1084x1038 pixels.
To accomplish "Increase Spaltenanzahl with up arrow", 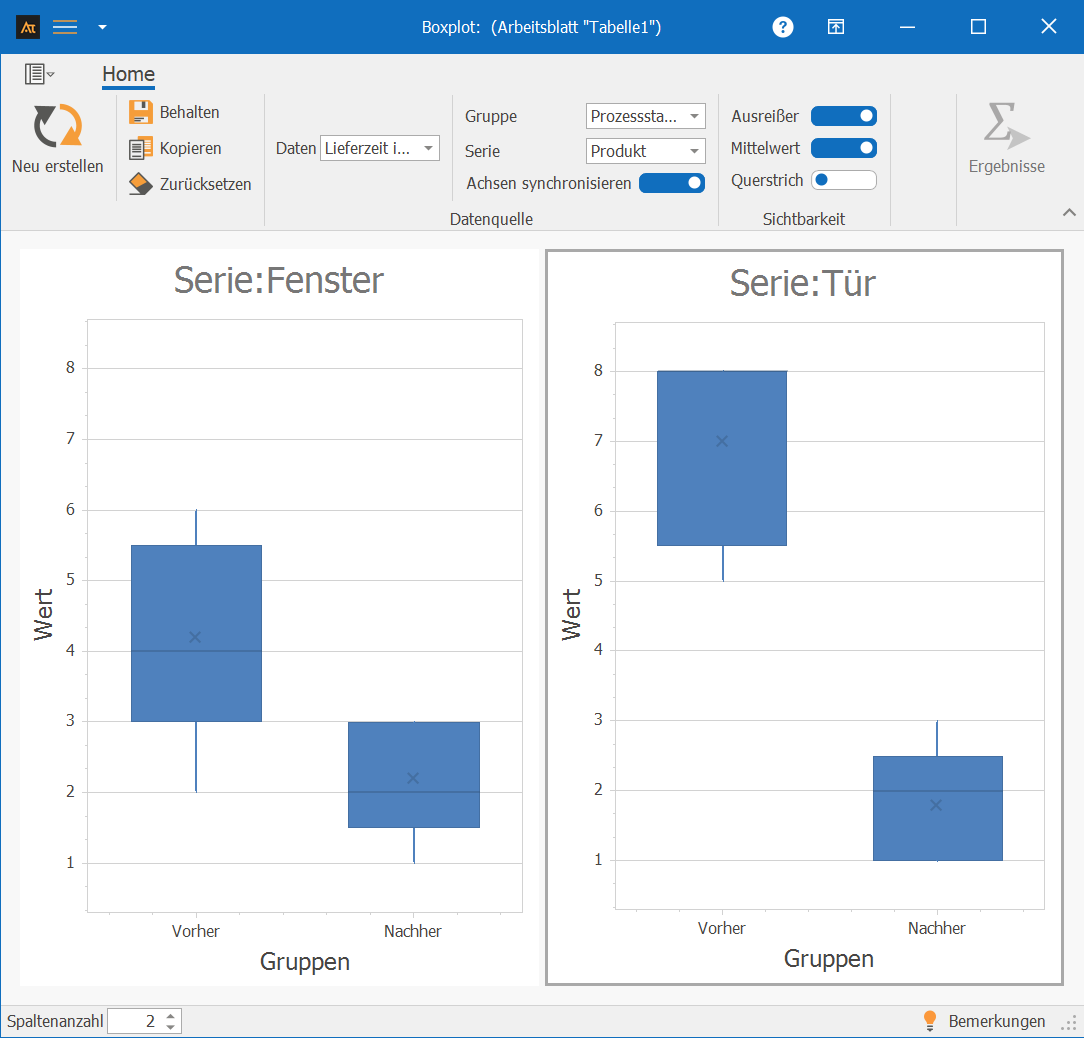I will pos(171,1015).
